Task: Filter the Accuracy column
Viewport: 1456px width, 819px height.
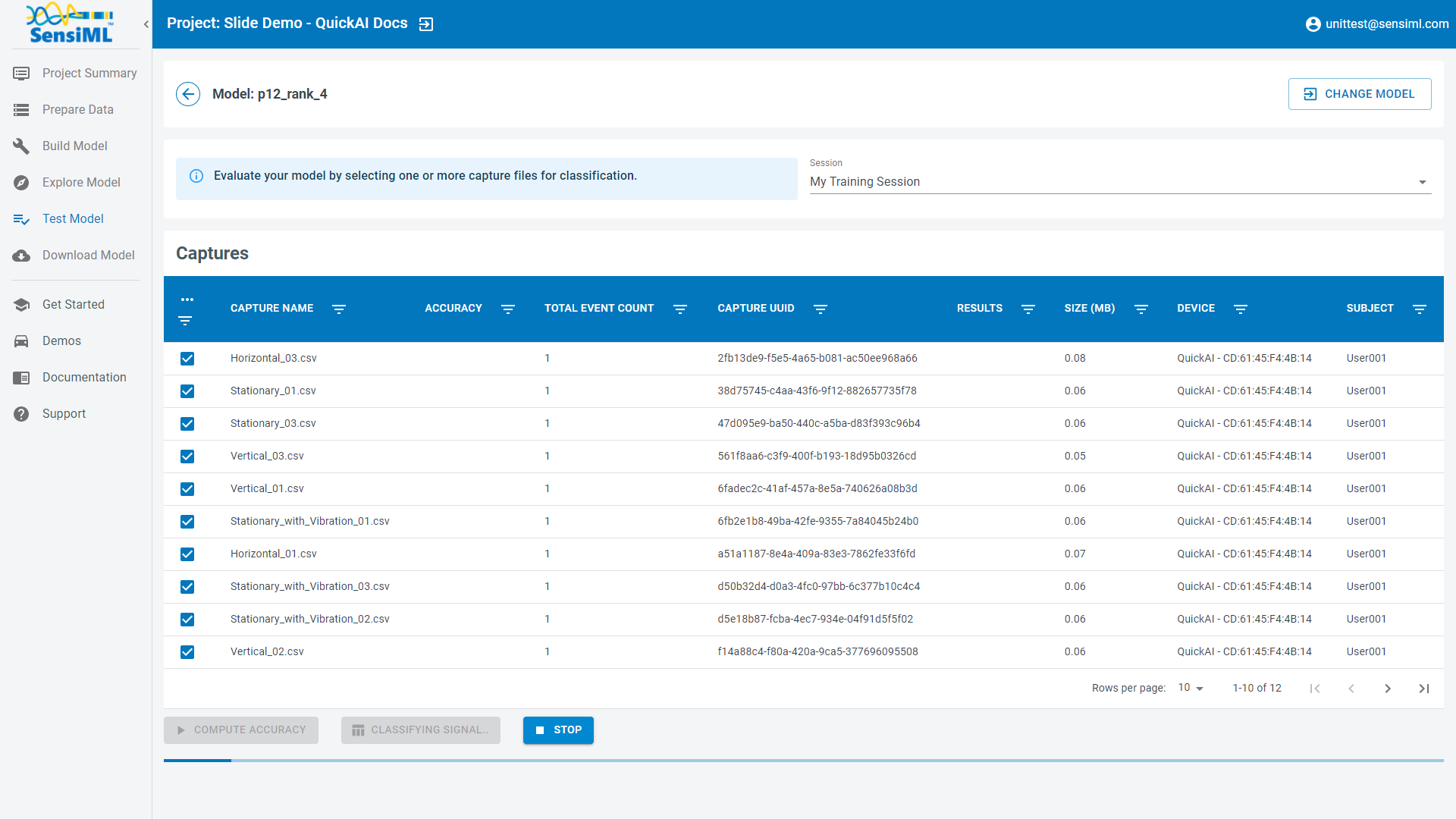Action: [x=508, y=309]
